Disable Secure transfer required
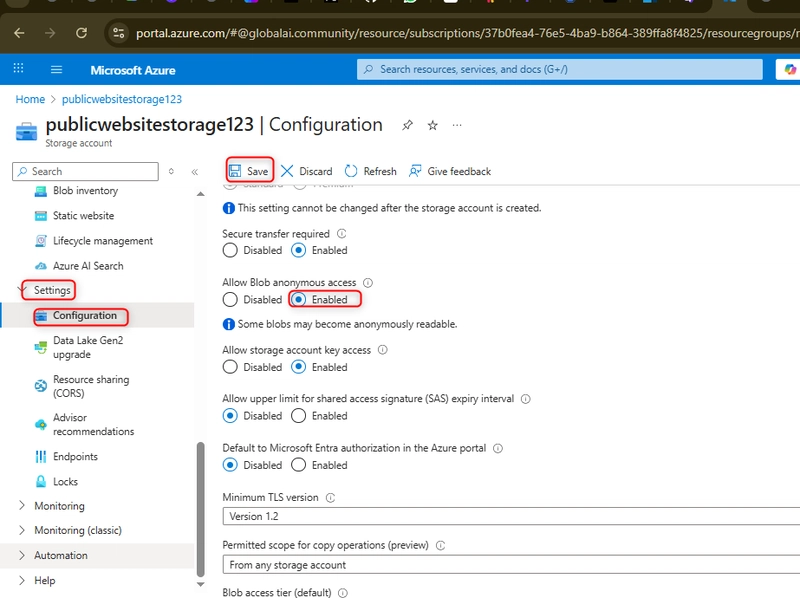This screenshot has height=598, width=800. 230,251
